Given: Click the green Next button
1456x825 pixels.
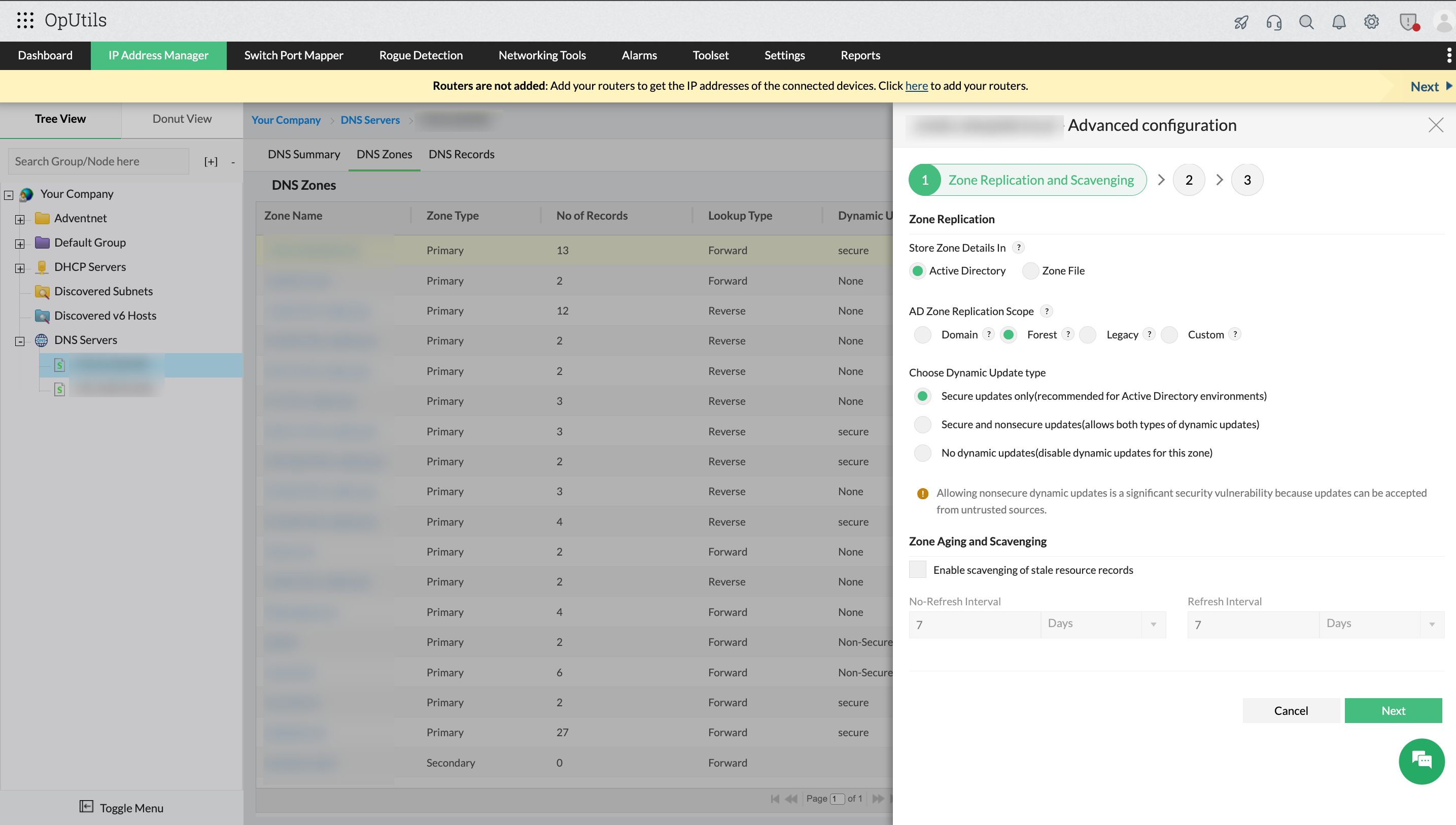Looking at the screenshot, I should pos(1393,710).
